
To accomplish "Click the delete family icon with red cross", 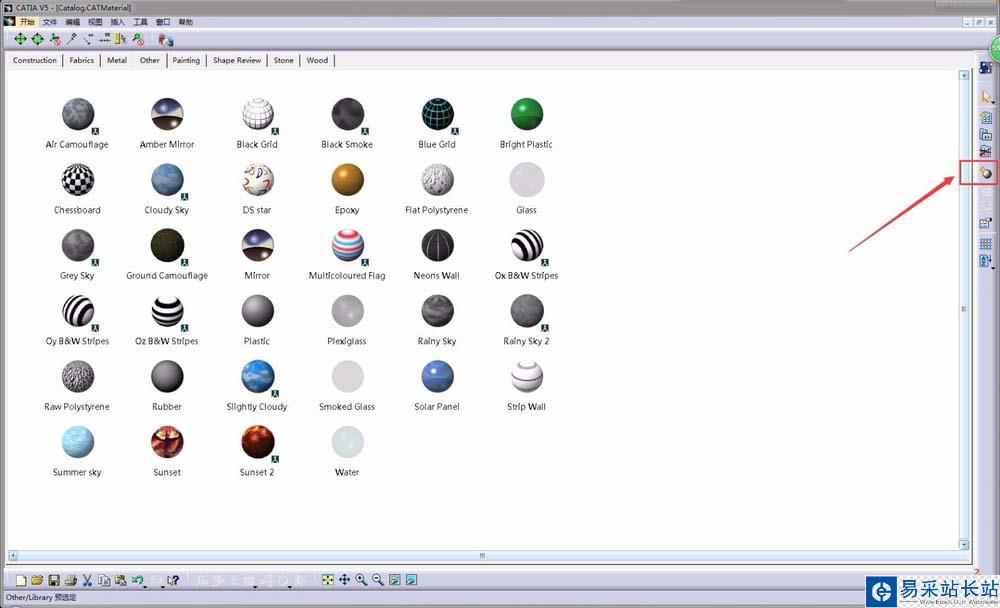I will click(x=986, y=152).
